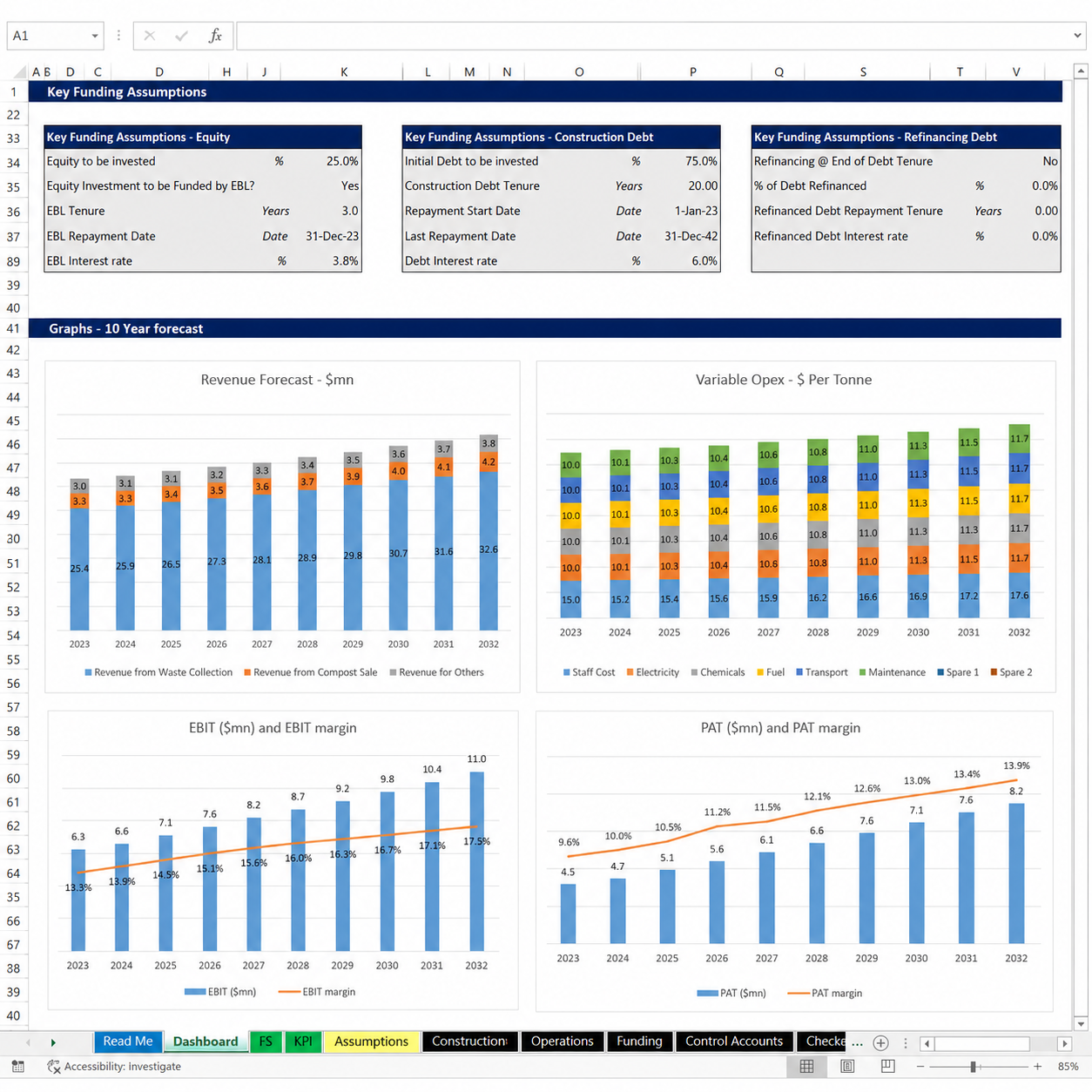Click the Enter checkmark icon in formula bar

[181, 36]
